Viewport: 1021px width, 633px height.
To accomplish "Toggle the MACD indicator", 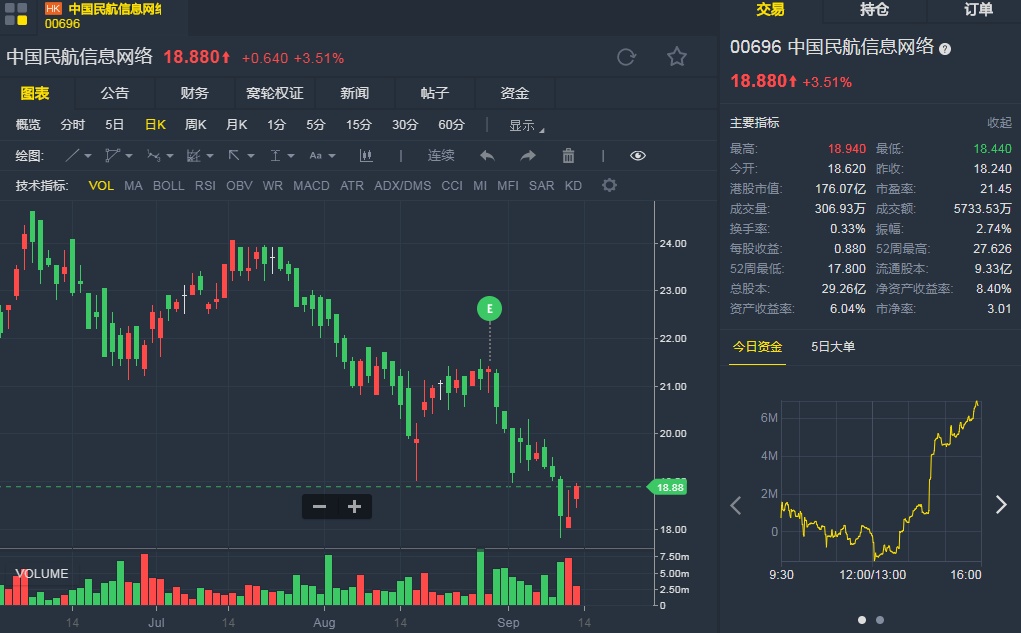I will (x=311, y=185).
